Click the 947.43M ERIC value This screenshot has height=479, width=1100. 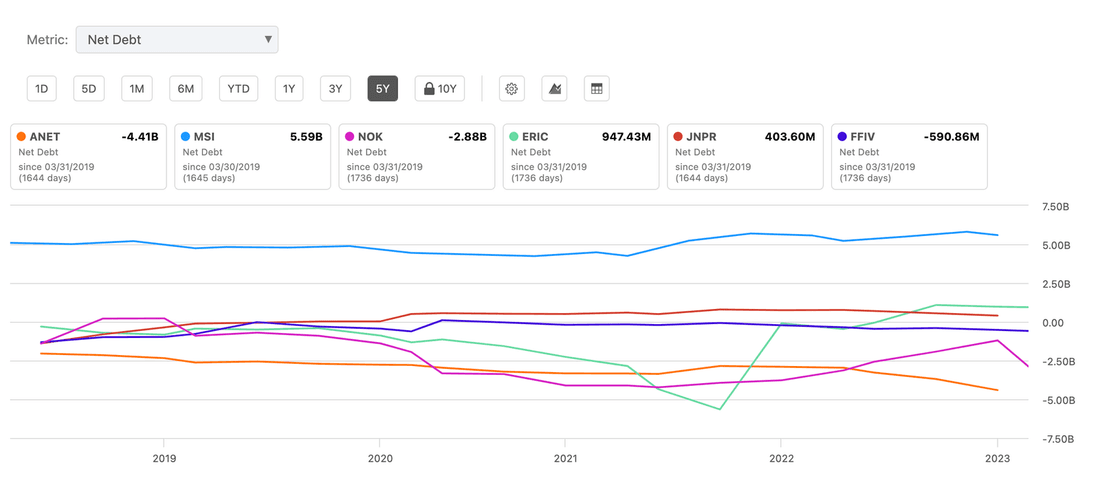click(626, 137)
